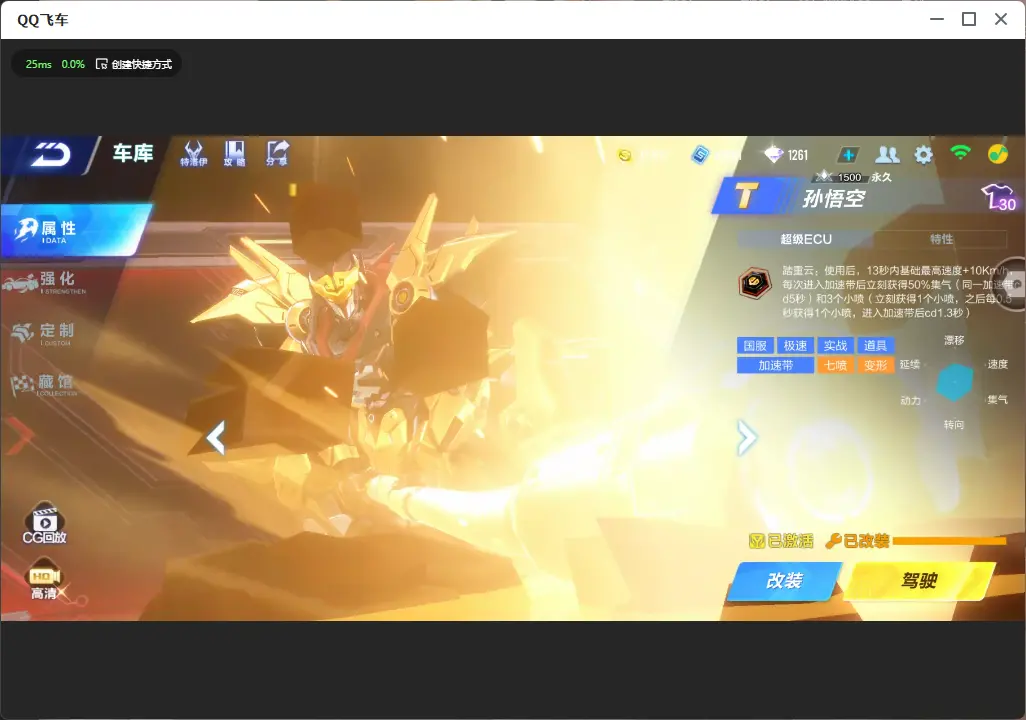Image resolution: width=1026 pixels, height=720 pixels.
Task: Switch to the 特性 tab
Action: coord(941,239)
